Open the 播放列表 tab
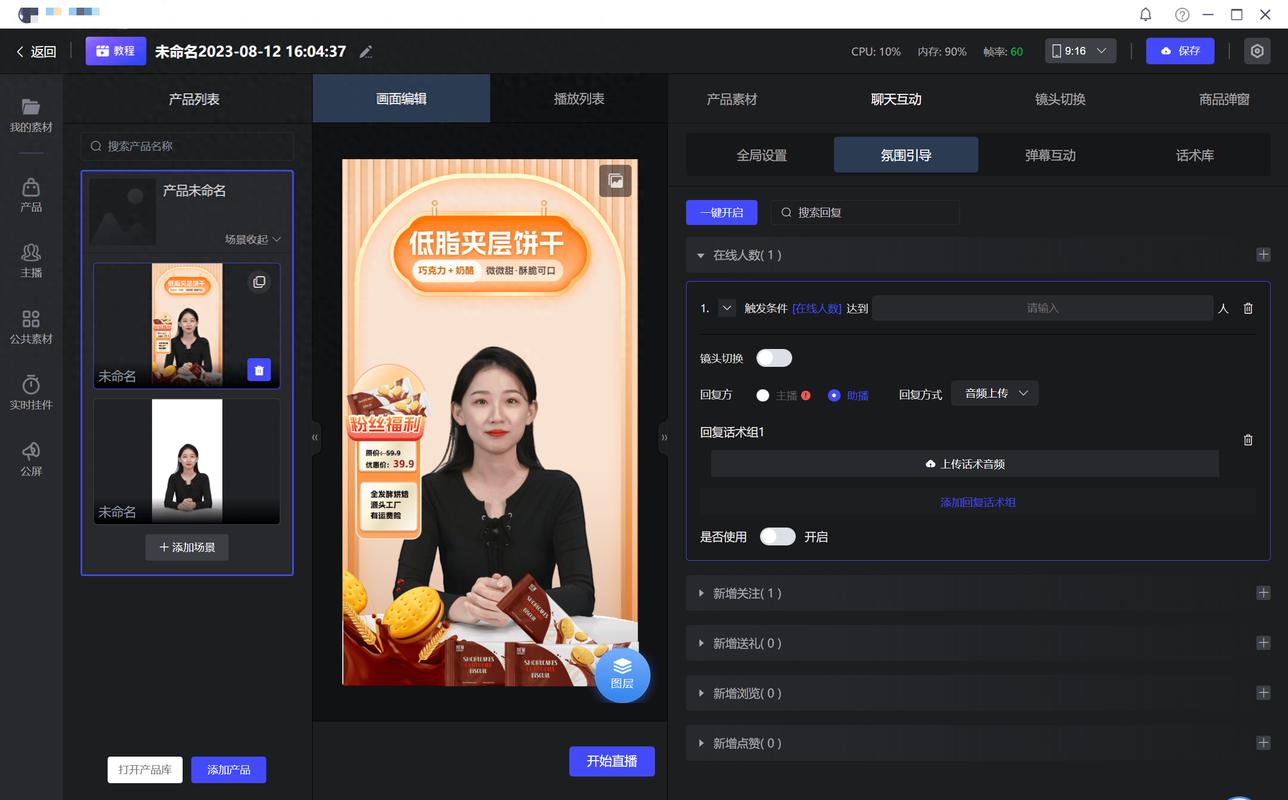This screenshot has width=1288, height=800. tap(580, 99)
